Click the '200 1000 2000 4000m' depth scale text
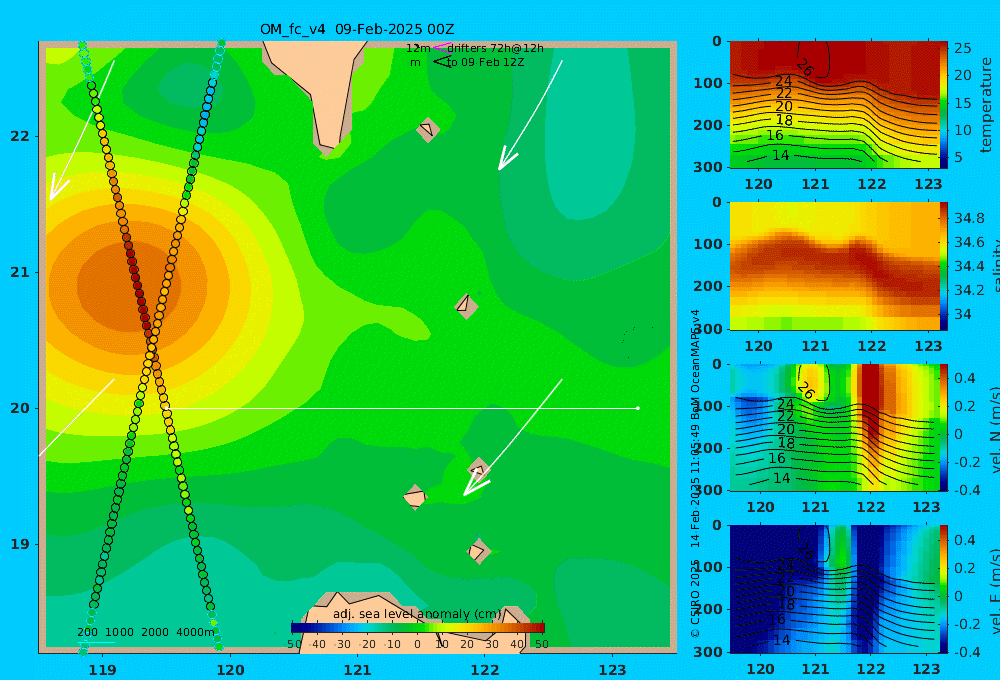Image resolution: width=1000 pixels, height=680 pixels. [146, 632]
